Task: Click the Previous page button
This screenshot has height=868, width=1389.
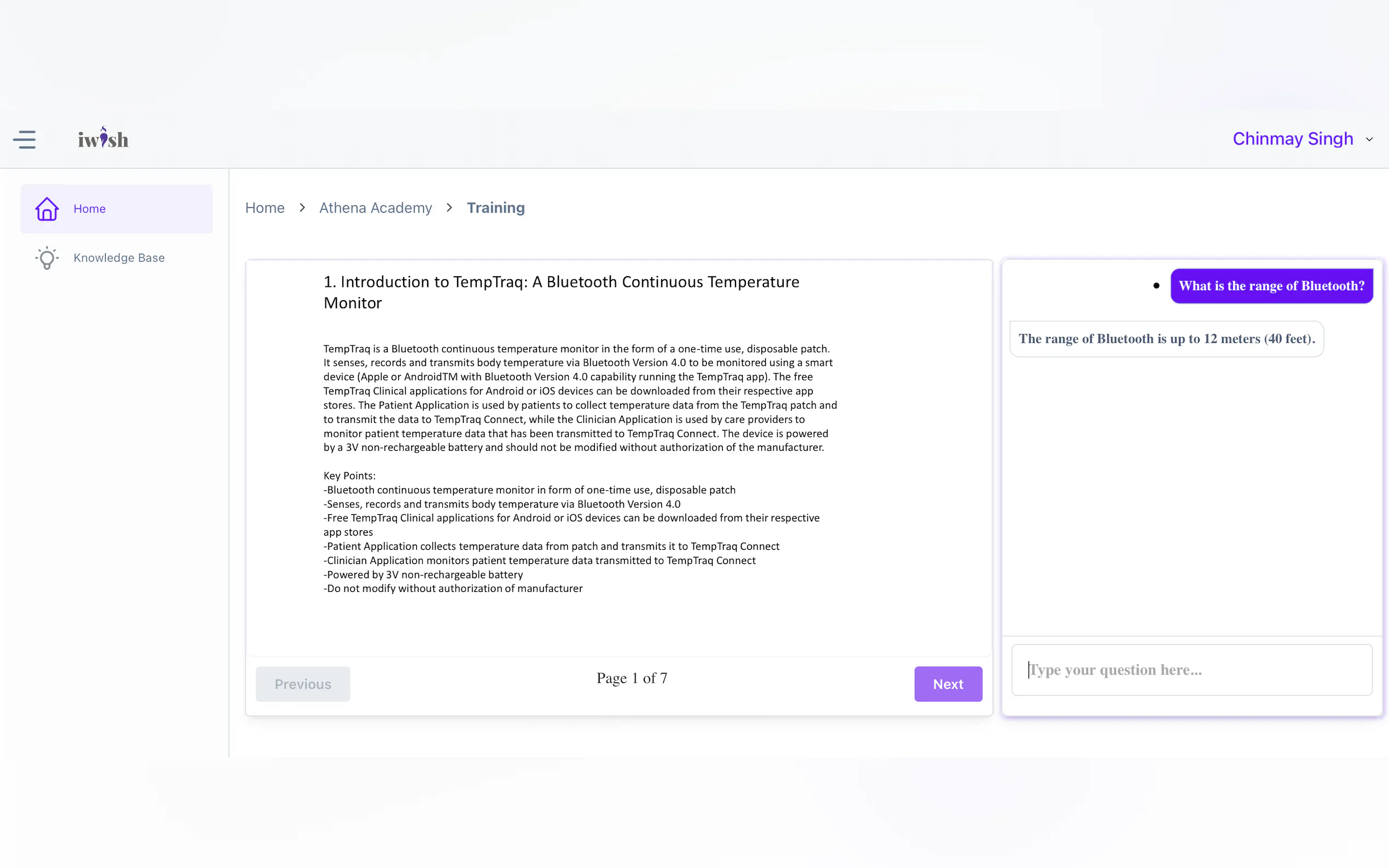Action: tap(302, 684)
